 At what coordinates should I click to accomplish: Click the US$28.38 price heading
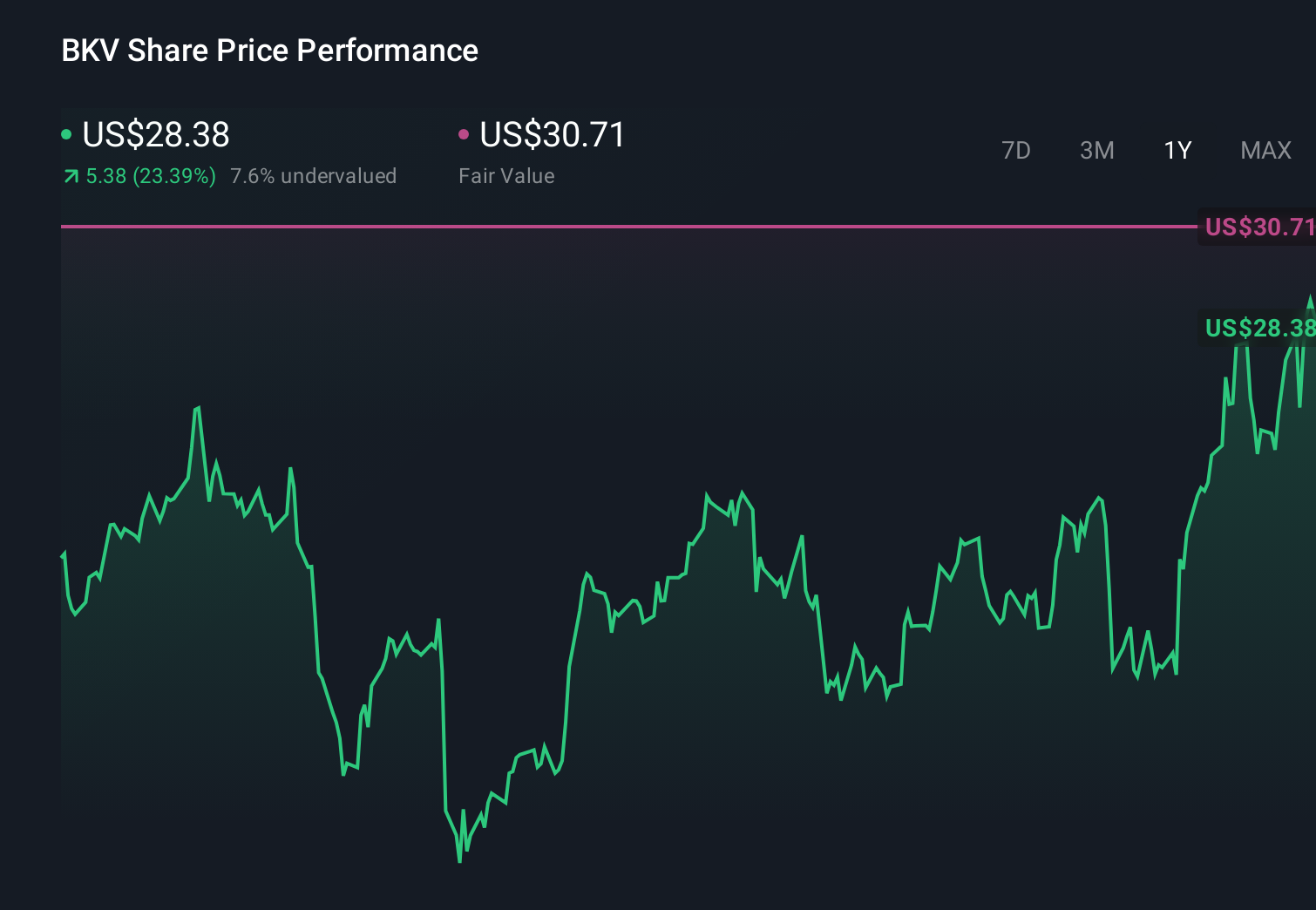[155, 135]
